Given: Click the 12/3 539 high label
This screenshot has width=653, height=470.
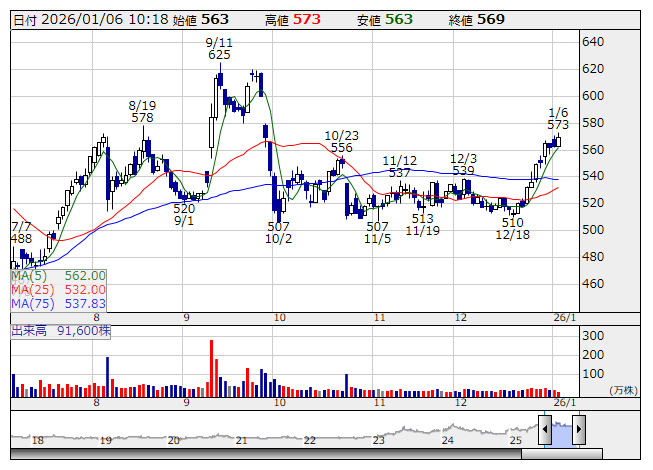Looking at the screenshot, I should pos(464,164).
